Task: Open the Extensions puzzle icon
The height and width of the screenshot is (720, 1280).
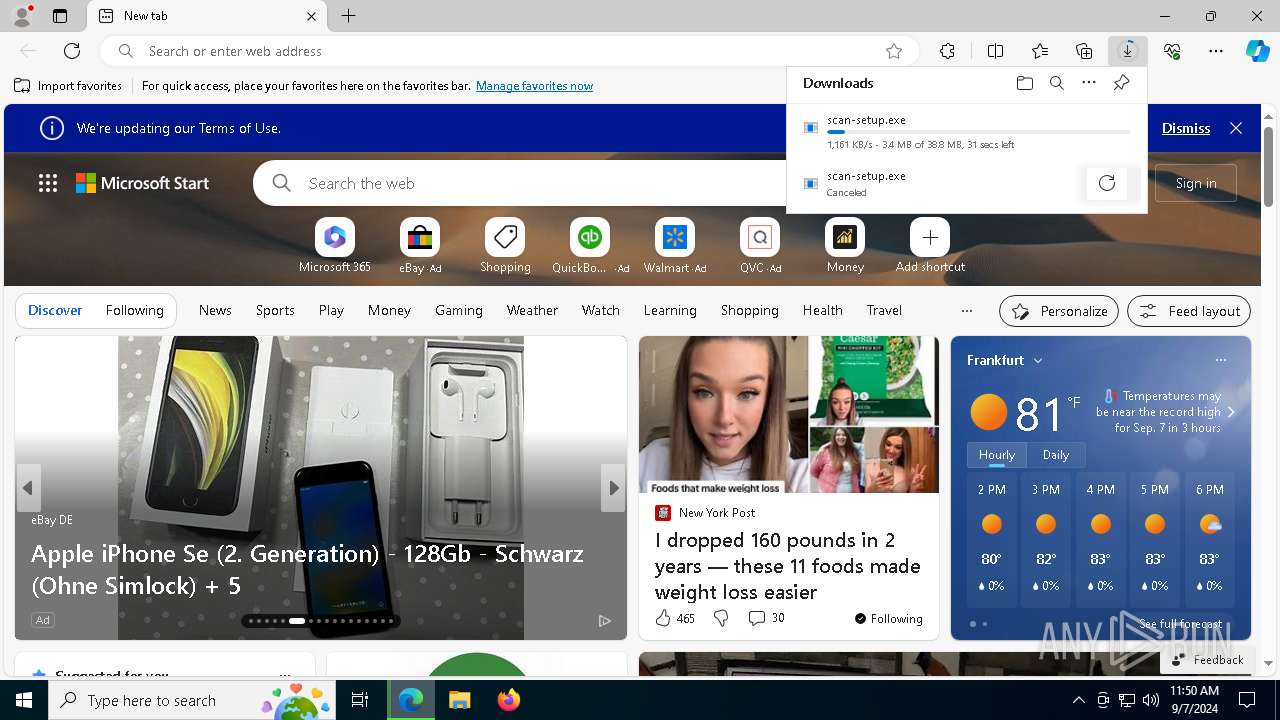Action: tap(947, 51)
